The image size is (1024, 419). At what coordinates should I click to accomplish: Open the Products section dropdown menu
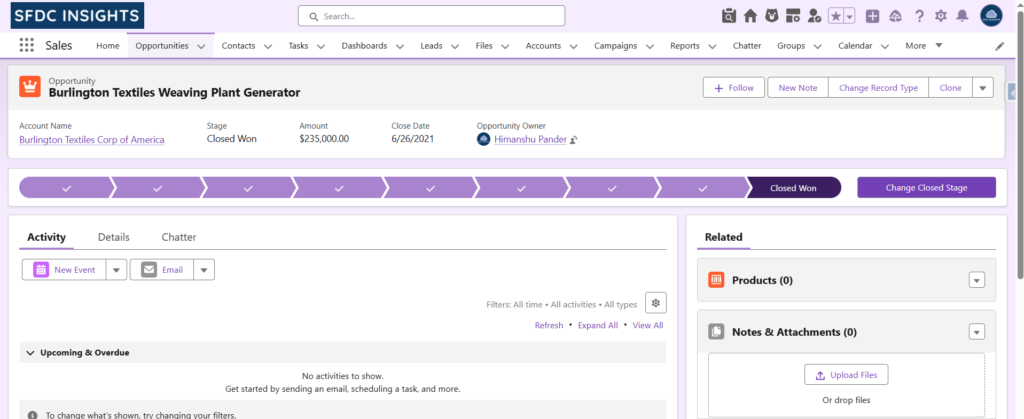[977, 281]
